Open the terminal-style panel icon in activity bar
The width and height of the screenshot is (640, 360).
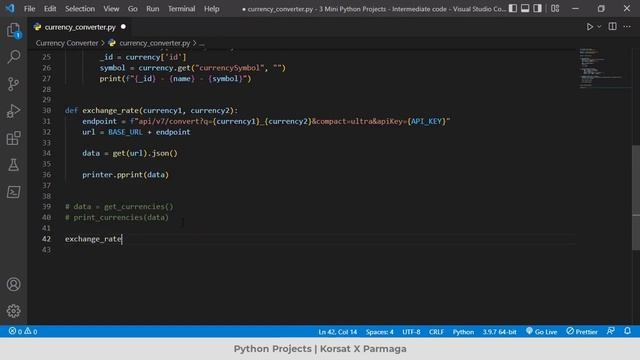pyautogui.click(x=13, y=192)
